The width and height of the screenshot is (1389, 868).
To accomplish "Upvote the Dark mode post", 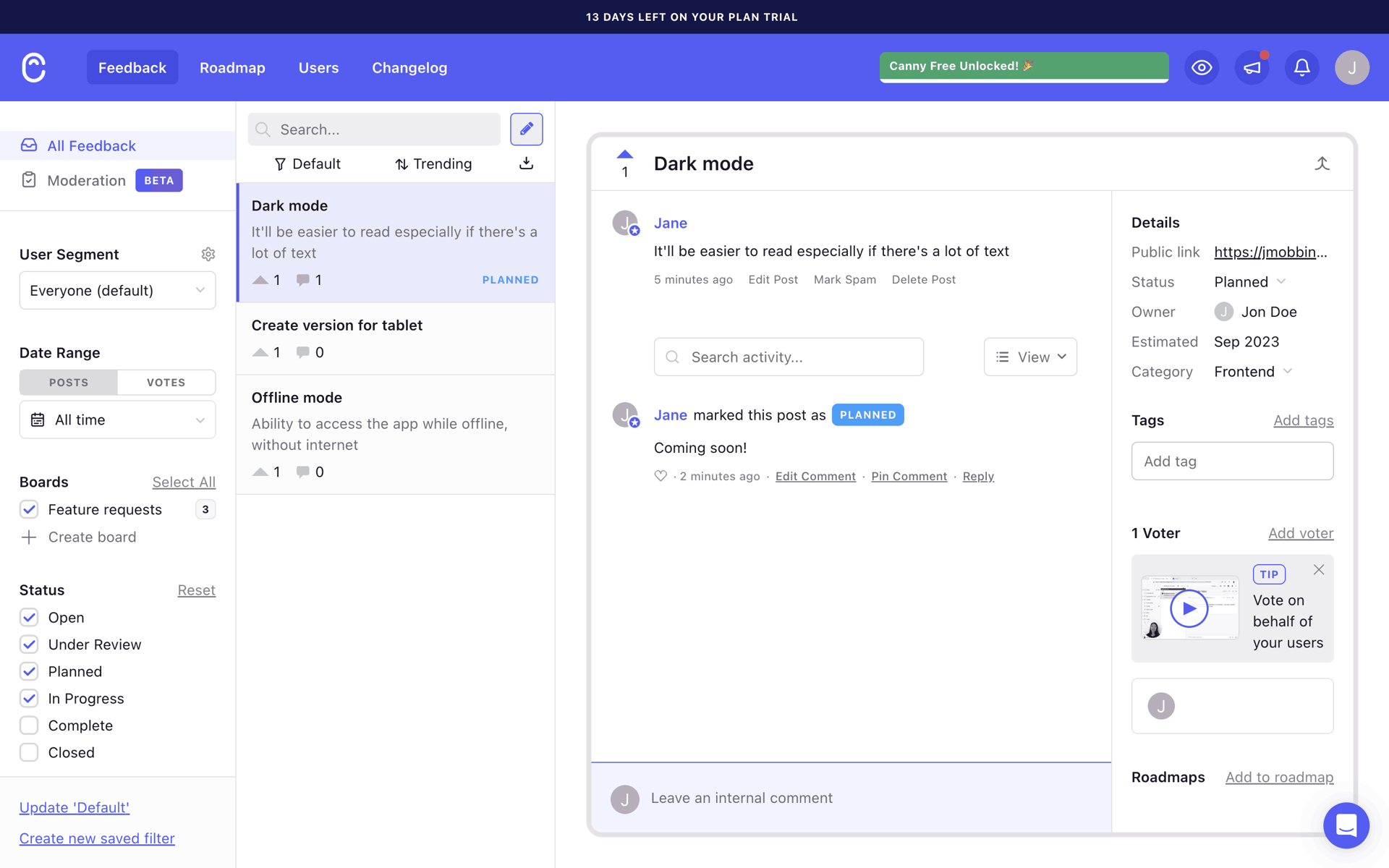I will pos(625,154).
